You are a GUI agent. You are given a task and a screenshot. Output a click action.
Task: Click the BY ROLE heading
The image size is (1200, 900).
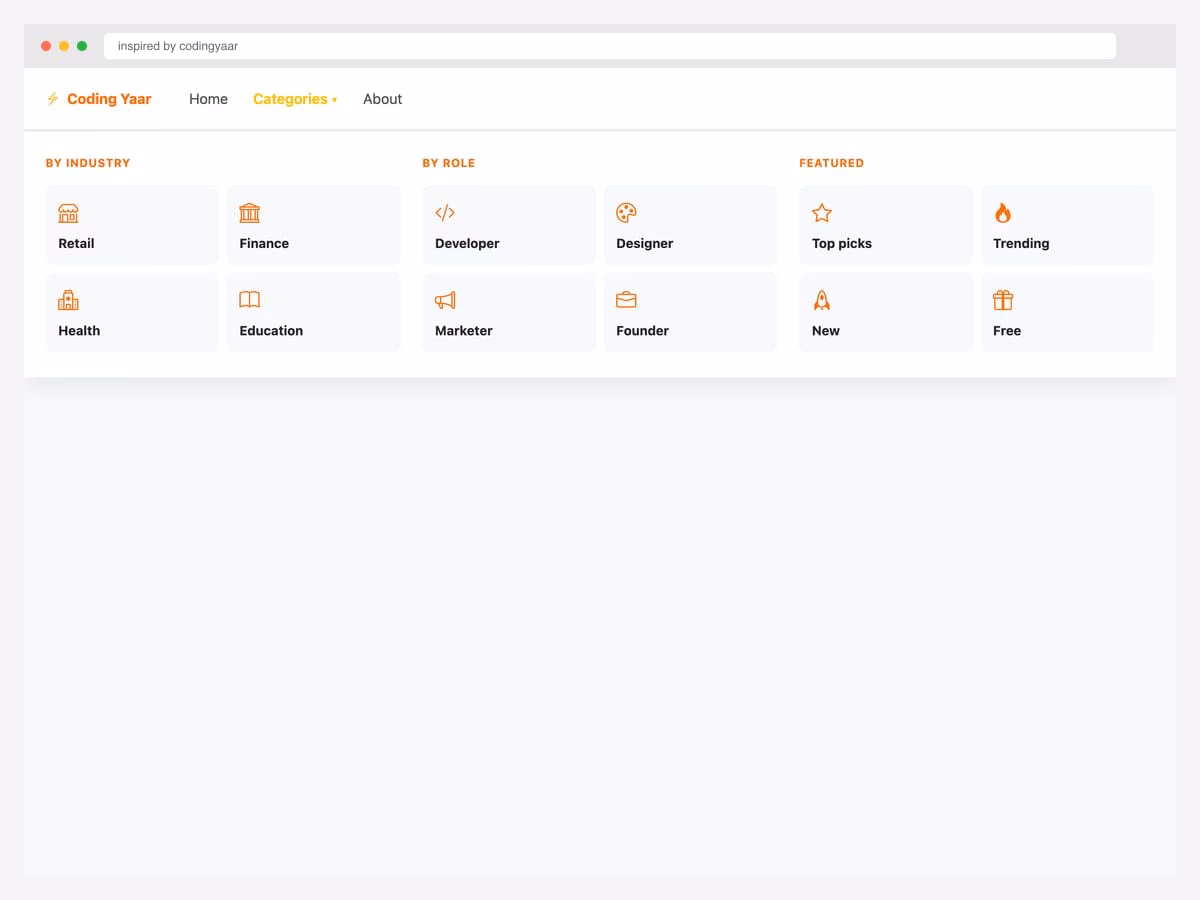click(449, 163)
